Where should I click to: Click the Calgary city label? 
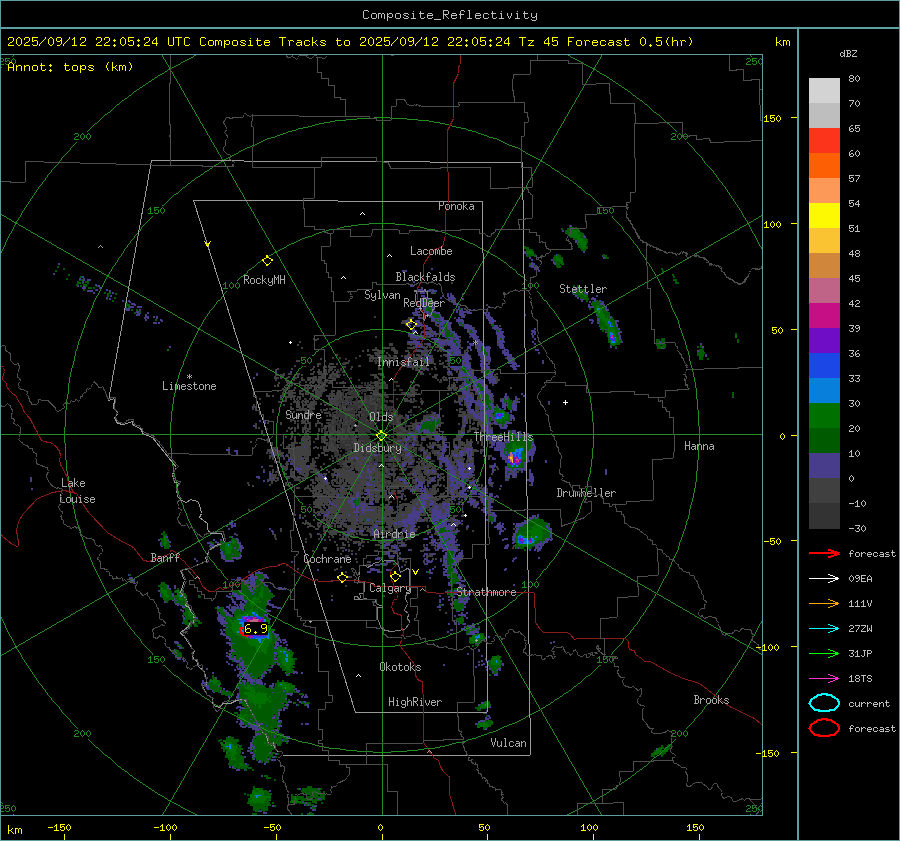pyautogui.click(x=390, y=588)
